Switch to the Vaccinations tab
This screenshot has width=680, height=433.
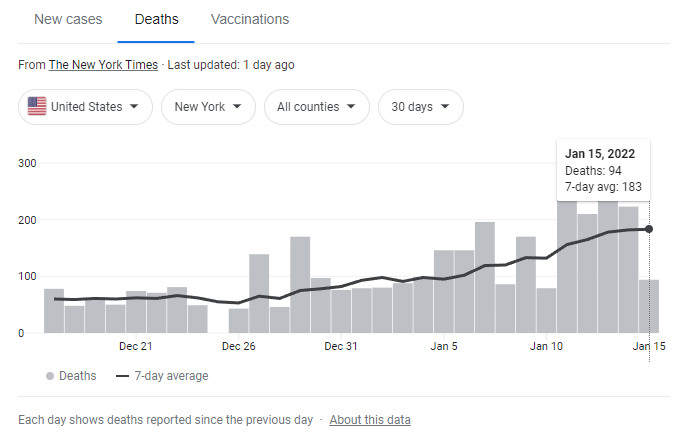[x=250, y=20]
